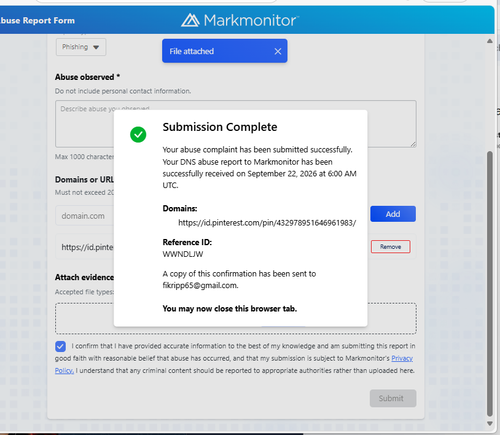Focus the Describe abuse text area

tap(236, 124)
